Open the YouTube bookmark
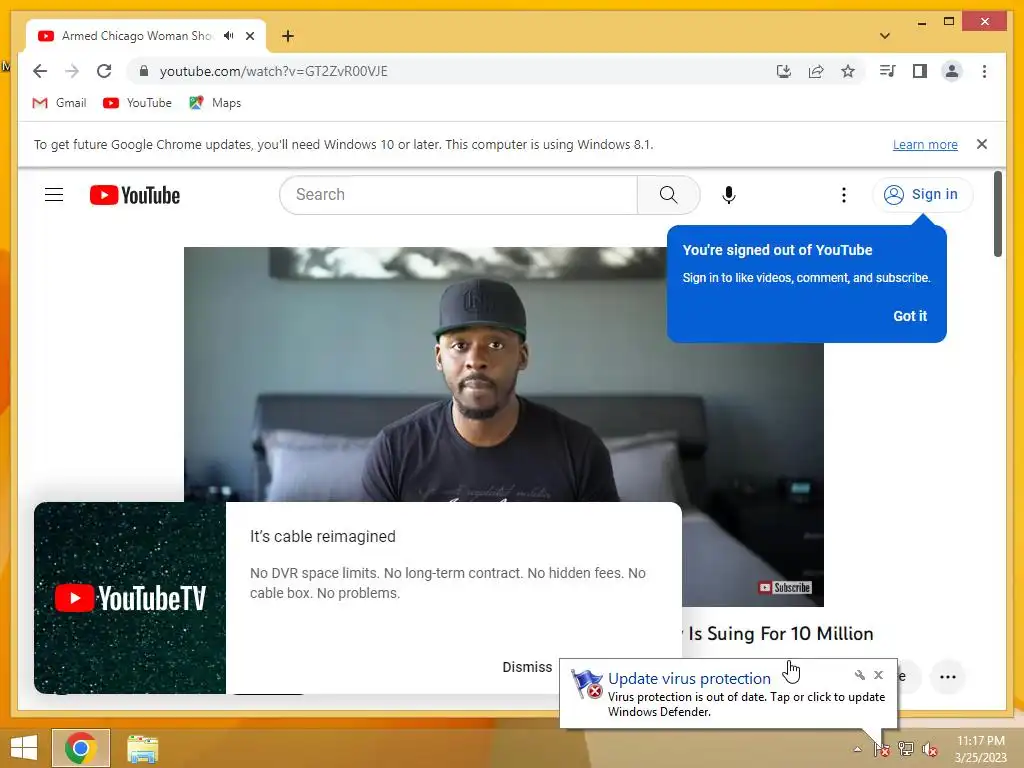The height and width of the screenshot is (768, 1024). [x=138, y=103]
